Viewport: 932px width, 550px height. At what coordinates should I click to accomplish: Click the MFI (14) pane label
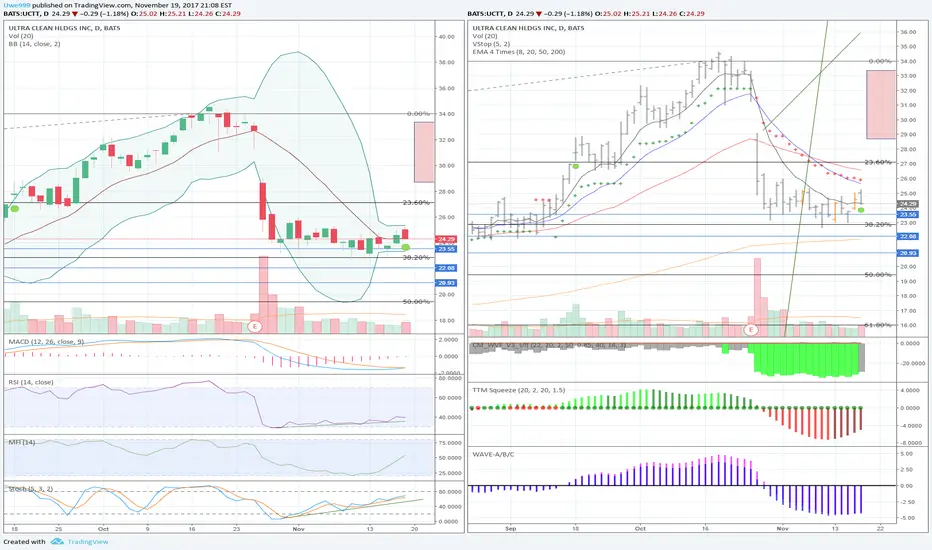pos(21,442)
